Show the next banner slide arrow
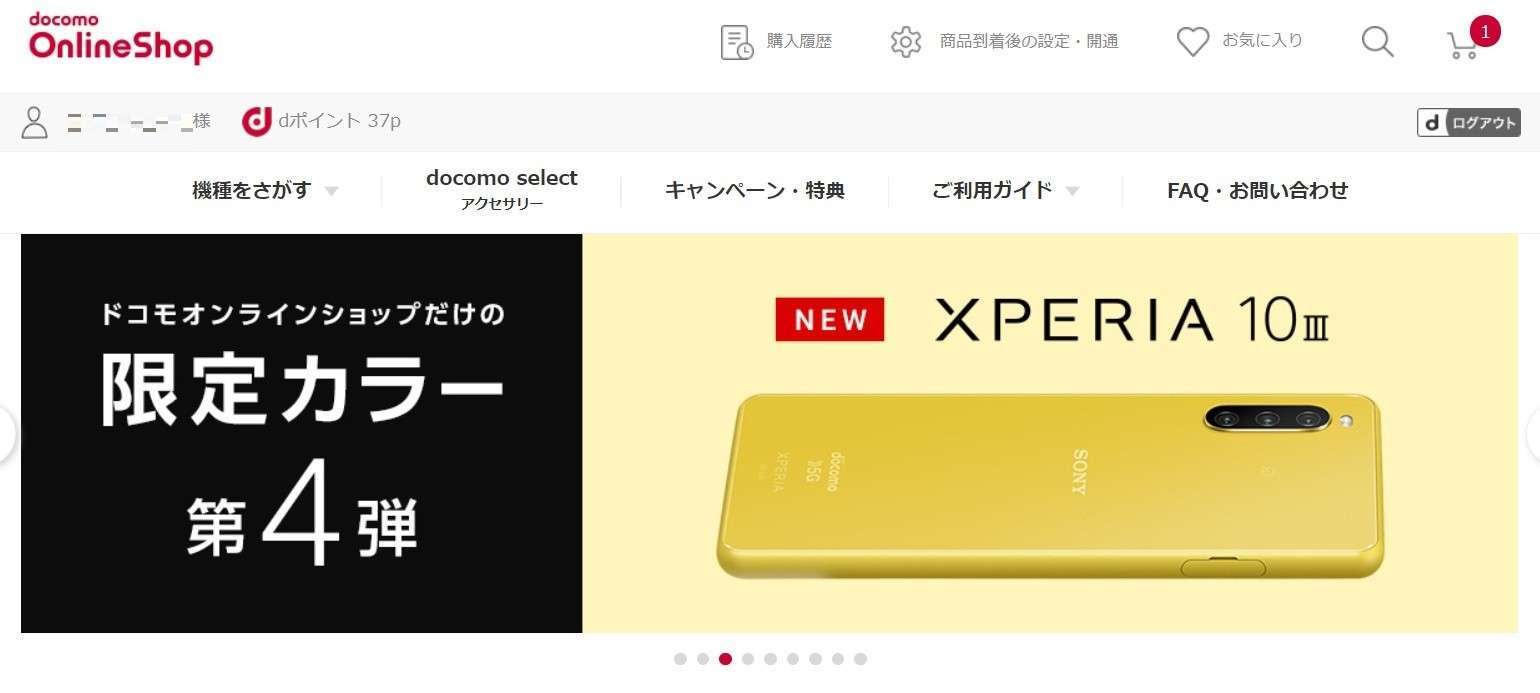The image size is (1540, 693). [x=1533, y=434]
